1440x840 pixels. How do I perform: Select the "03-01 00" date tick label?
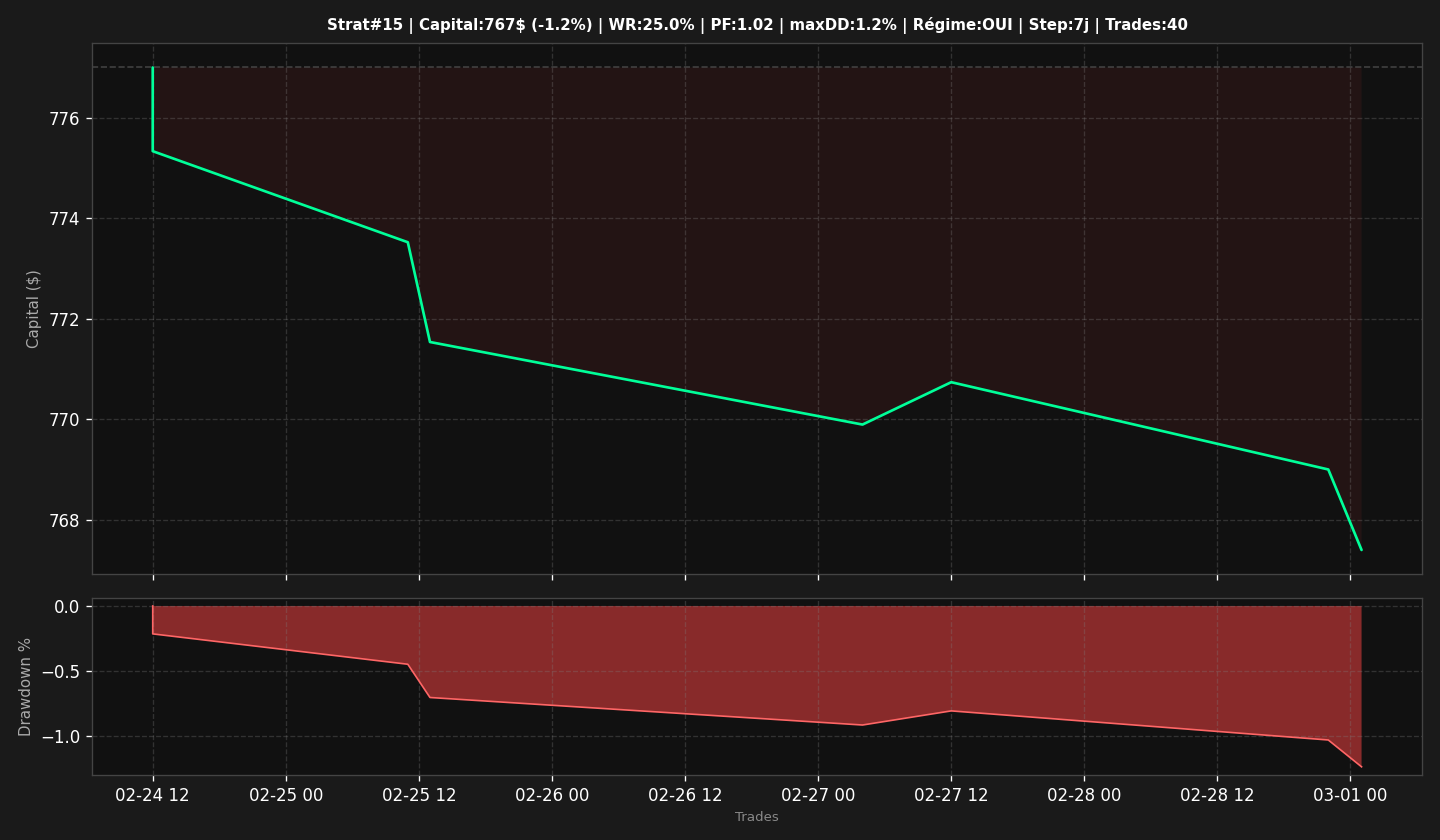click(x=1350, y=795)
